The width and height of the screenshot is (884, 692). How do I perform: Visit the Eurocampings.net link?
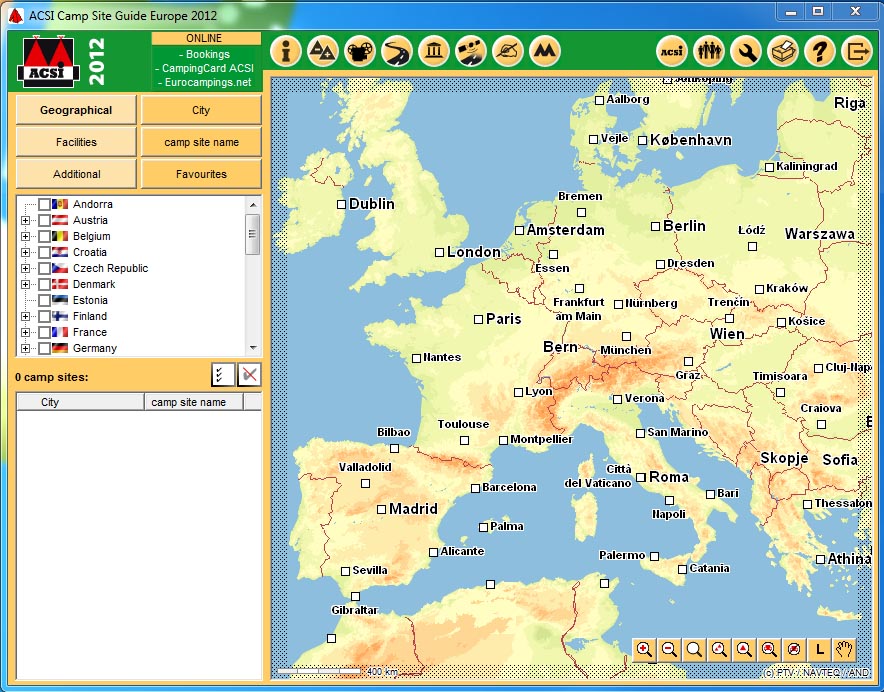point(204,82)
